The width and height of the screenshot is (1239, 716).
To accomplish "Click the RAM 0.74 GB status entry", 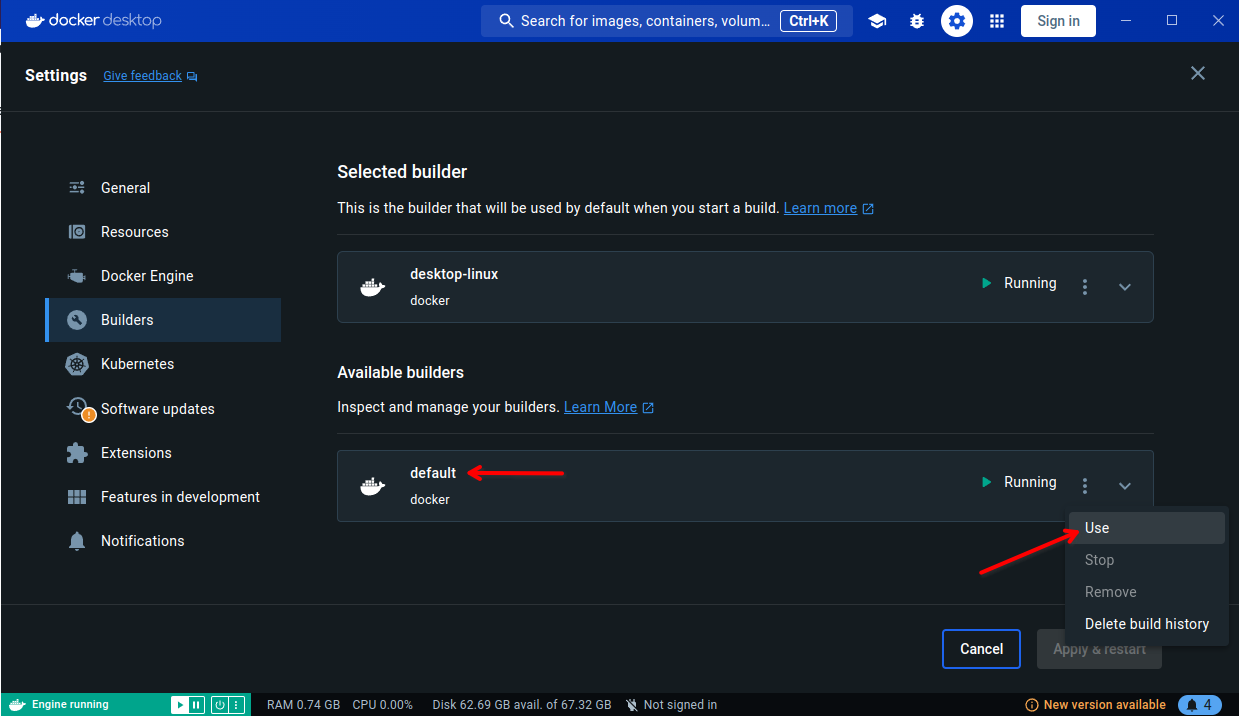I will coord(303,705).
